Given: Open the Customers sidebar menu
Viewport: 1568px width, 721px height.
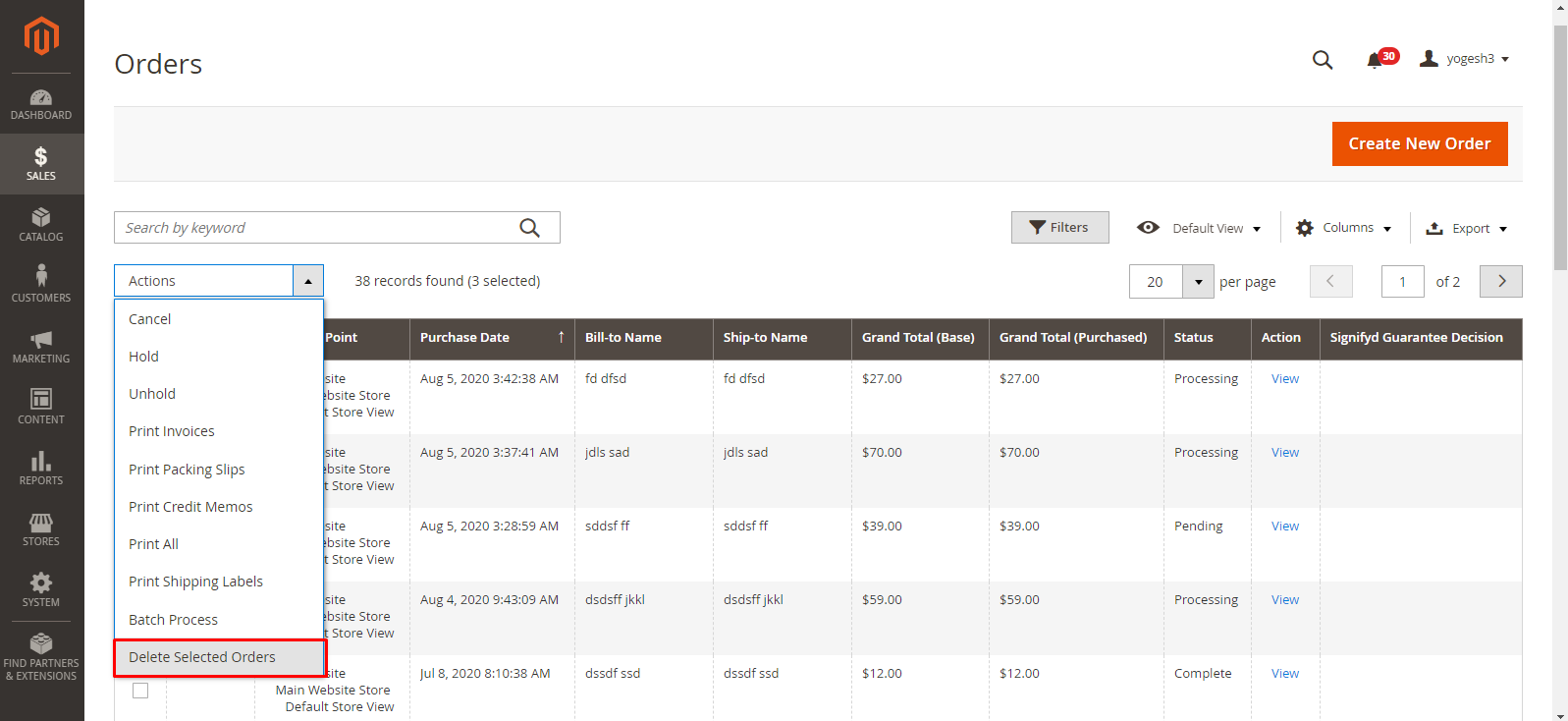Looking at the screenshot, I should pyautogui.click(x=41, y=286).
